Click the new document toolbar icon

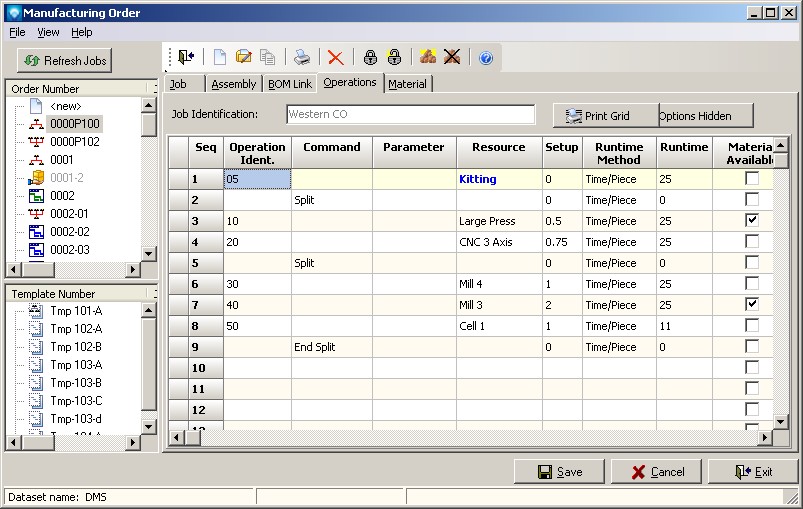point(219,58)
